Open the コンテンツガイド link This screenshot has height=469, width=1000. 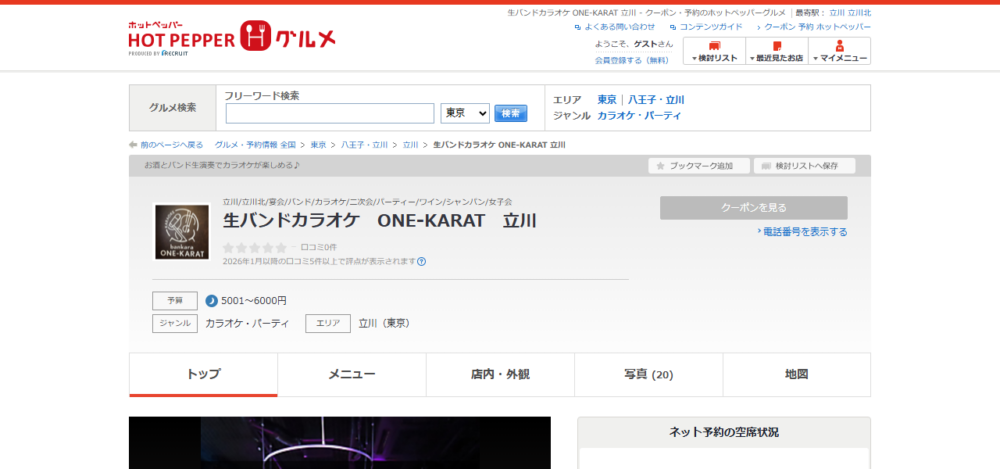coord(710,27)
